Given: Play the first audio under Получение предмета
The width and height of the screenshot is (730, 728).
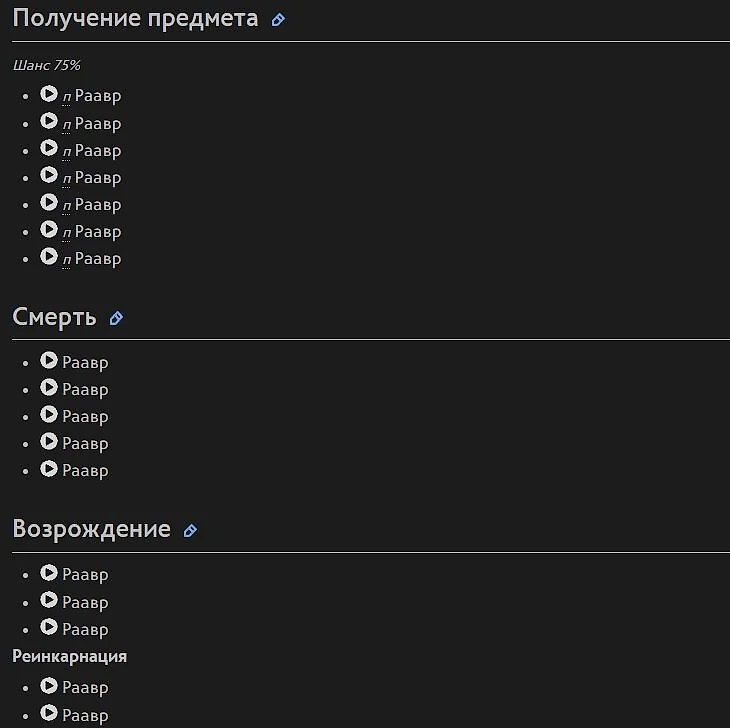Looking at the screenshot, I should [x=49, y=94].
